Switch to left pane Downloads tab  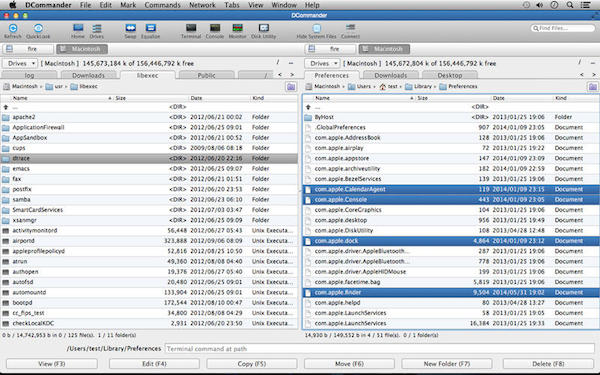pos(88,75)
